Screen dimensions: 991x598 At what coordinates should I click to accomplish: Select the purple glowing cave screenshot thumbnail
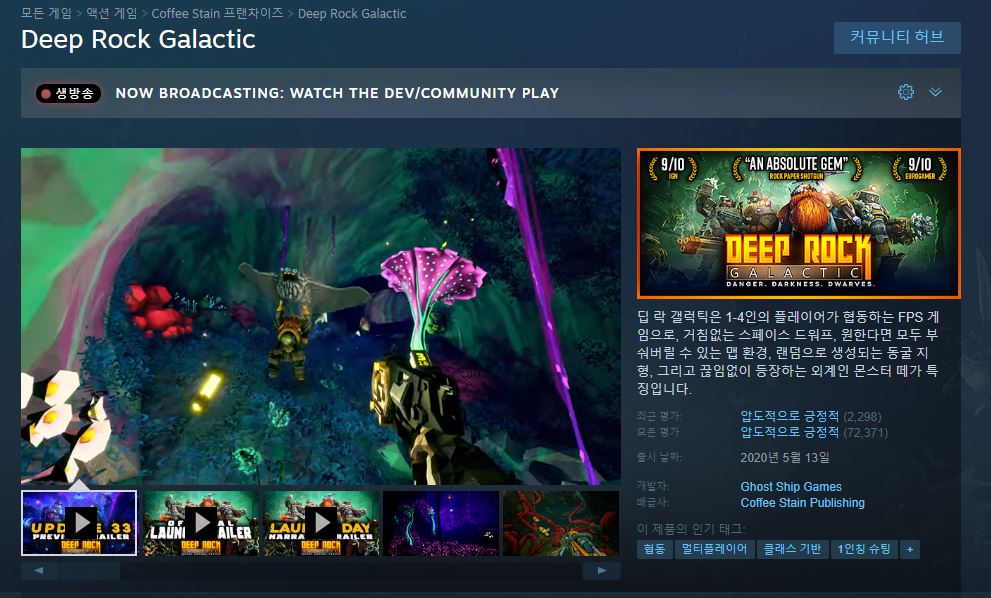click(x=440, y=522)
